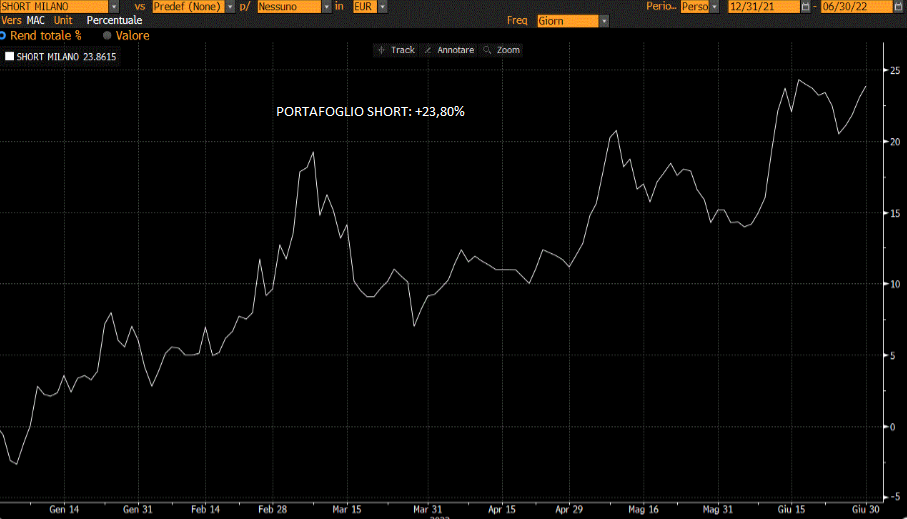The height and width of the screenshot is (519, 907).
Task: Toggle the SHORT MILANO legend checkbox
Action: (x=10, y=57)
